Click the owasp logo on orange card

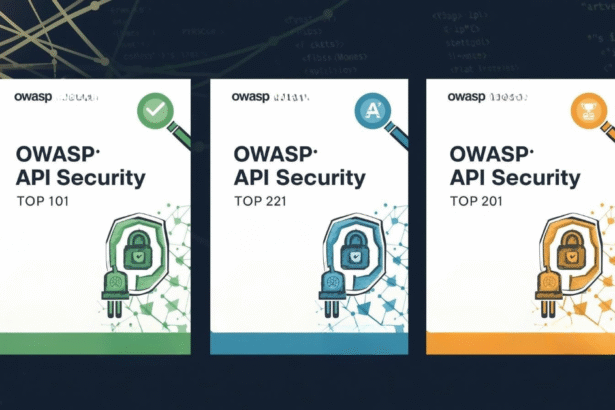[466, 97]
